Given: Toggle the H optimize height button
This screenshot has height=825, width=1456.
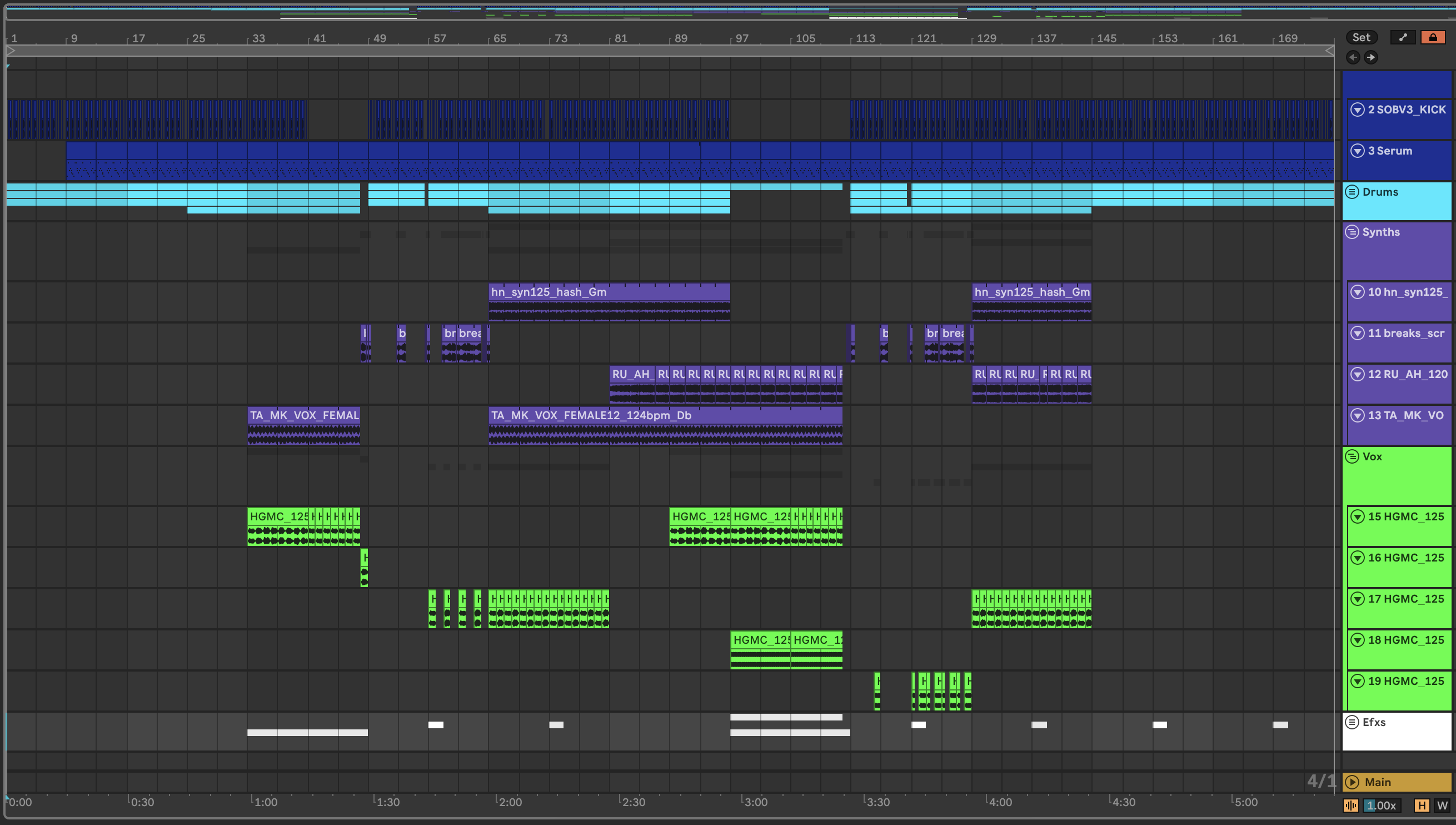Looking at the screenshot, I should coord(1422,805).
